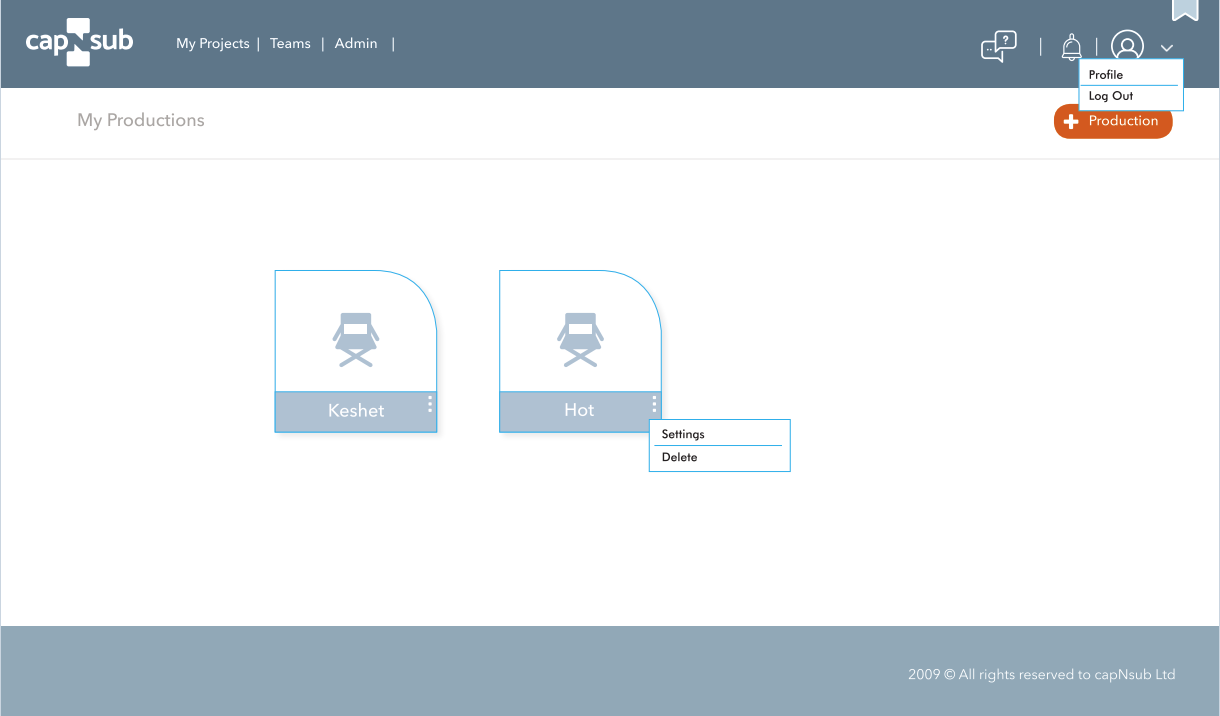Choose Delete in the Hot context menu
This screenshot has height=716, width=1220.
point(680,457)
